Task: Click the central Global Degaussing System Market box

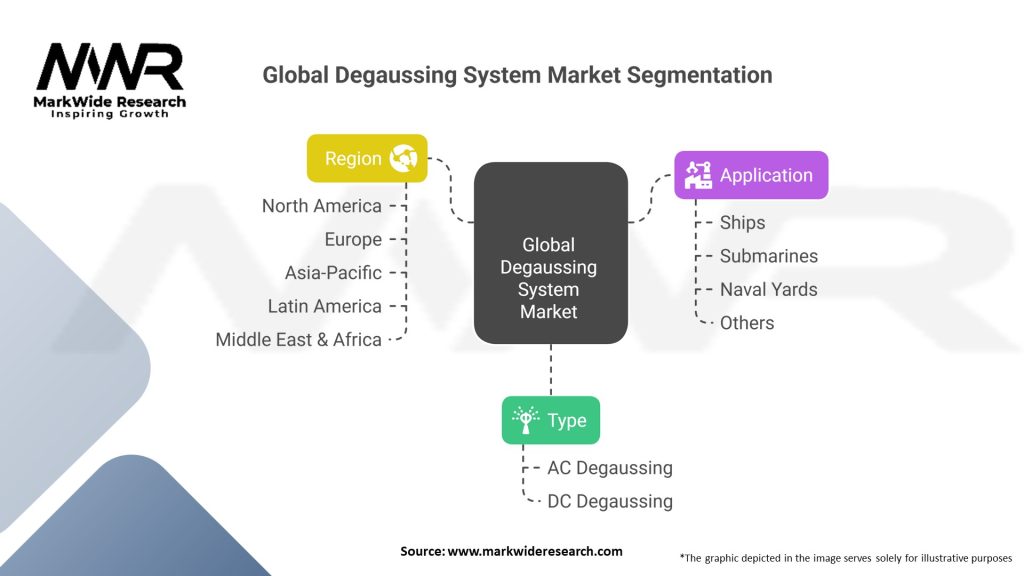Action: pyautogui.click(x=551, y=253)
